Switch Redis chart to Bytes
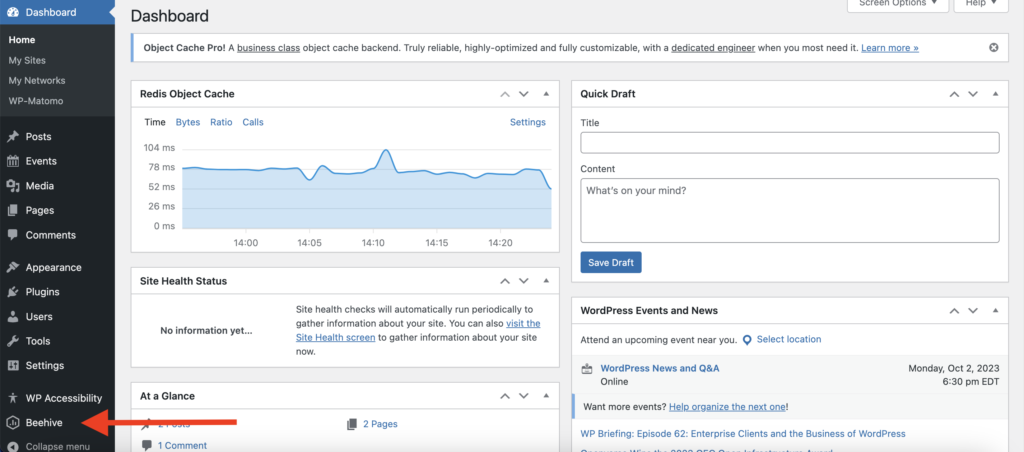The height and width of the screenshot is (452, 1024). click(188, 122)
